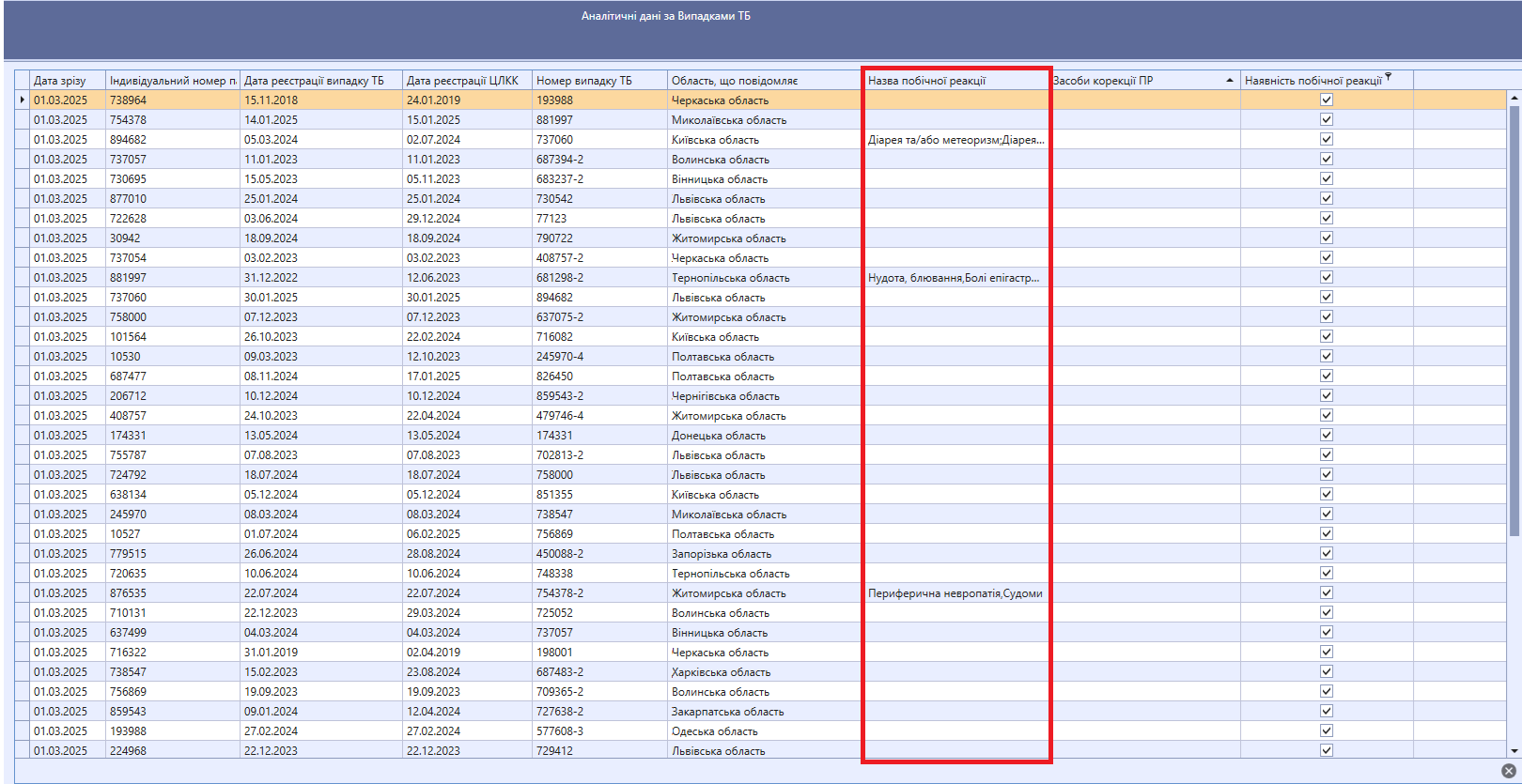This screenshot has width=1522, height=784.
Task: Click the current-row indicator arrow beside 738964
Action: click(x=23, y=100)
